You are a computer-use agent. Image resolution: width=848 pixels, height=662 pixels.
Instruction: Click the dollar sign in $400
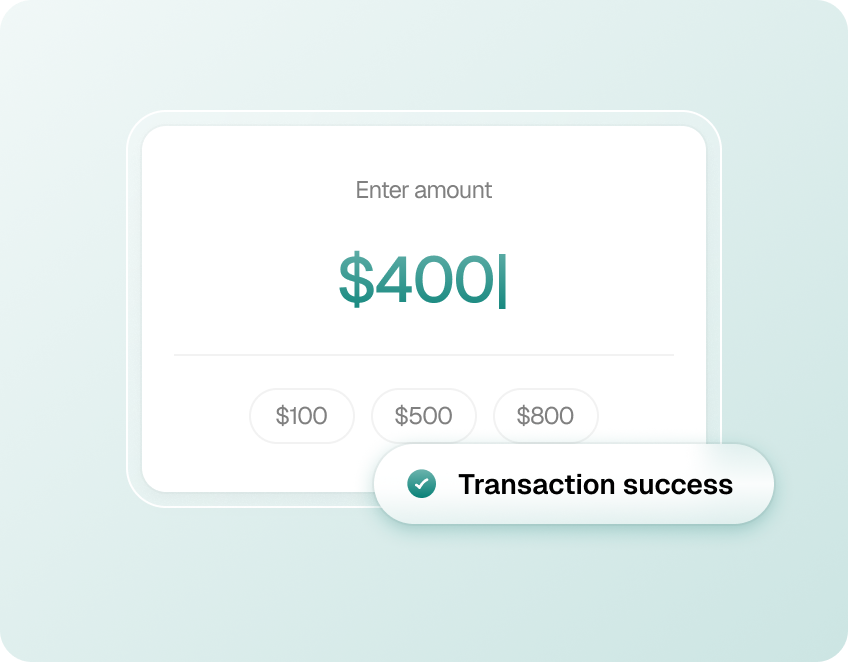356,280
